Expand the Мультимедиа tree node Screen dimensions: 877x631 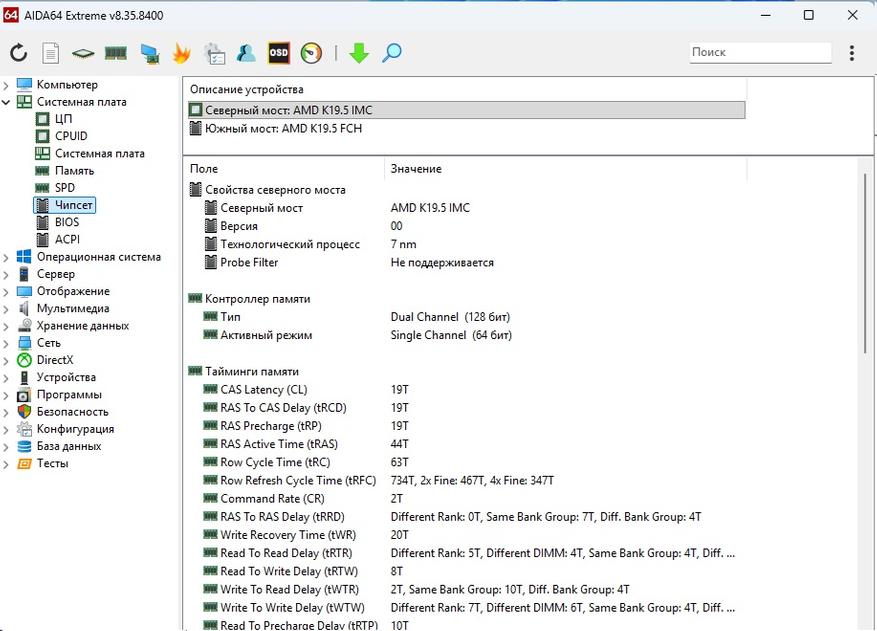pos(6,309)
